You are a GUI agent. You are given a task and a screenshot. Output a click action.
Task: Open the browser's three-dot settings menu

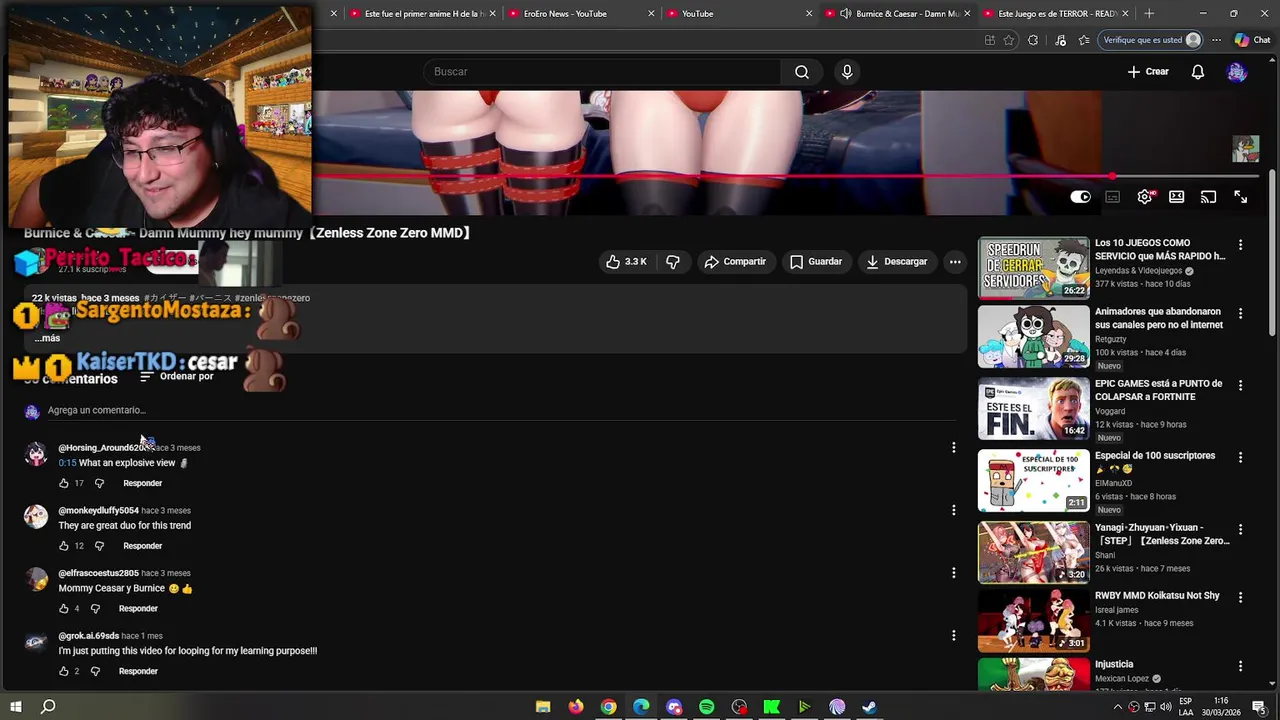pos(1216,40)
